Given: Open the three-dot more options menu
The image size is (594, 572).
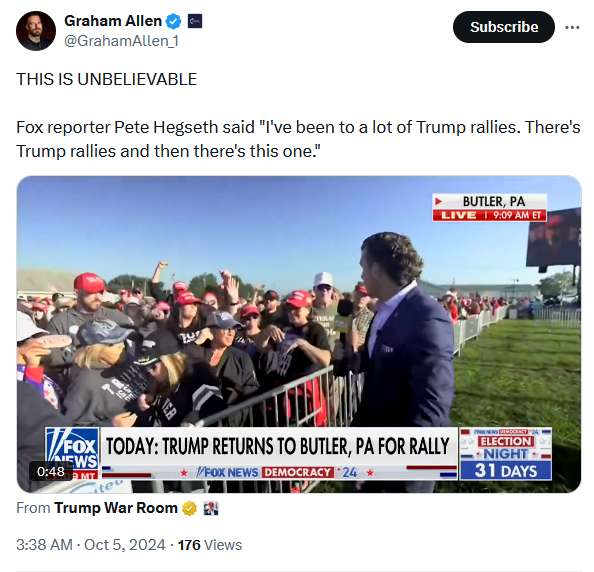Looking at the screenshot, I should click(572, 27).
